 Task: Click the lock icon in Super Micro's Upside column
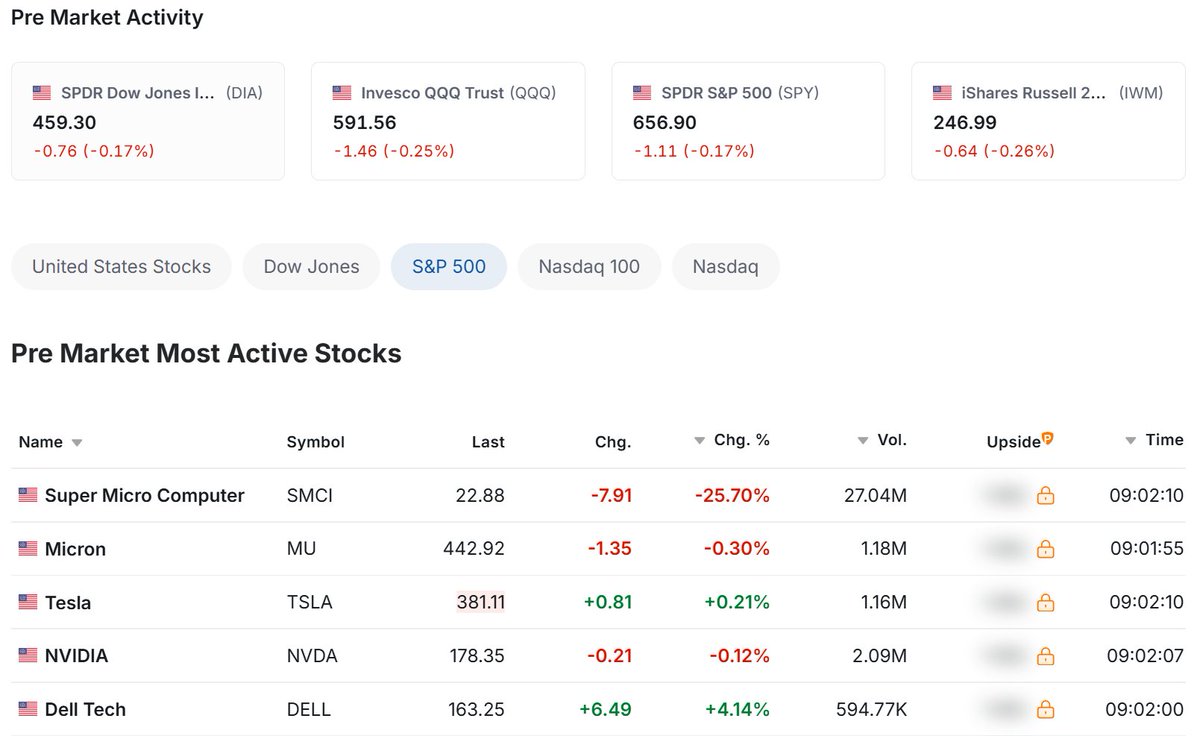point(1046,494)
